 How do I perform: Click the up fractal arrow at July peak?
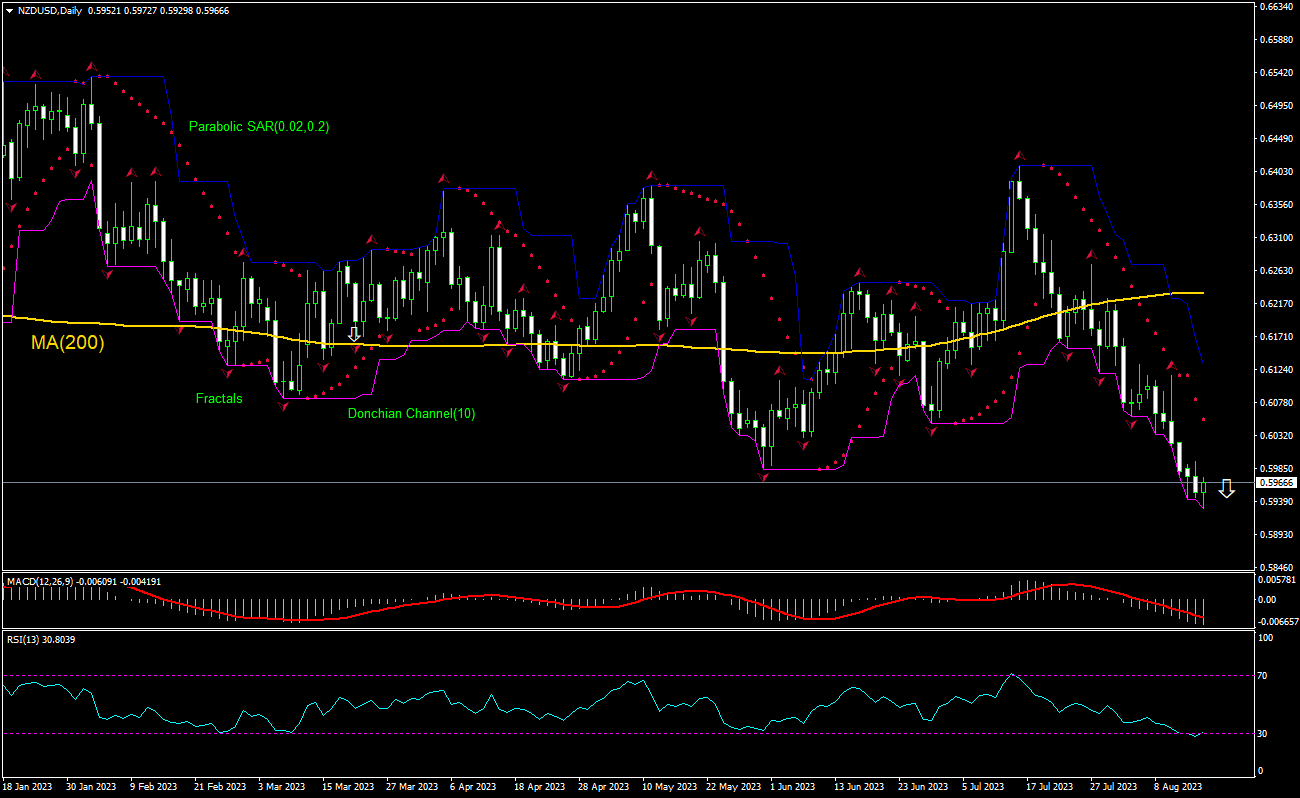[x=1020, y=155]
